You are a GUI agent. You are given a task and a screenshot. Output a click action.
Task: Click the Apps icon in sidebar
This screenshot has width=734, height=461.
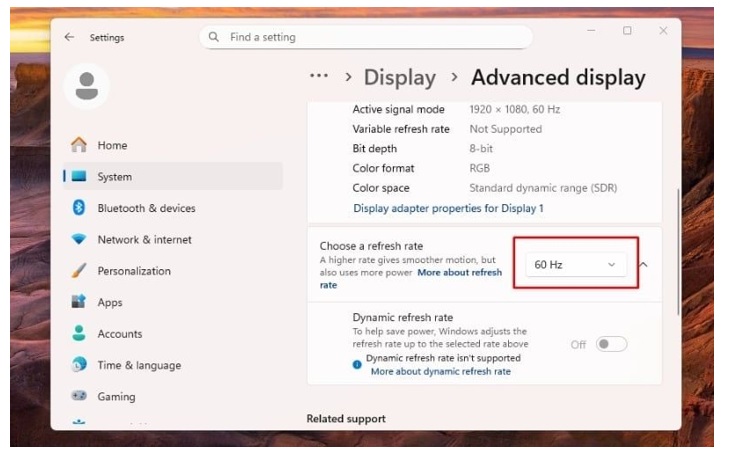click(79, 302)
